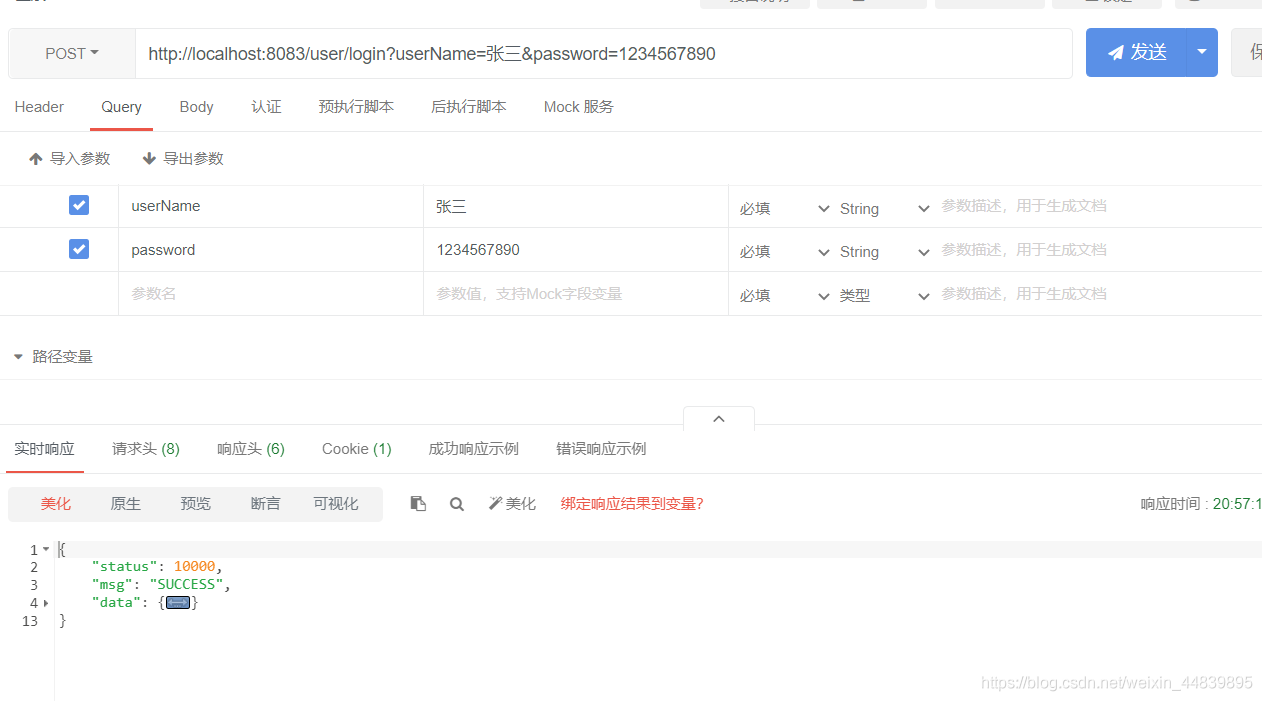Viewport: 1262px width, 701px height.
Task: Open the 请求头 (8) tab
Action: click(x=146, y=449)
